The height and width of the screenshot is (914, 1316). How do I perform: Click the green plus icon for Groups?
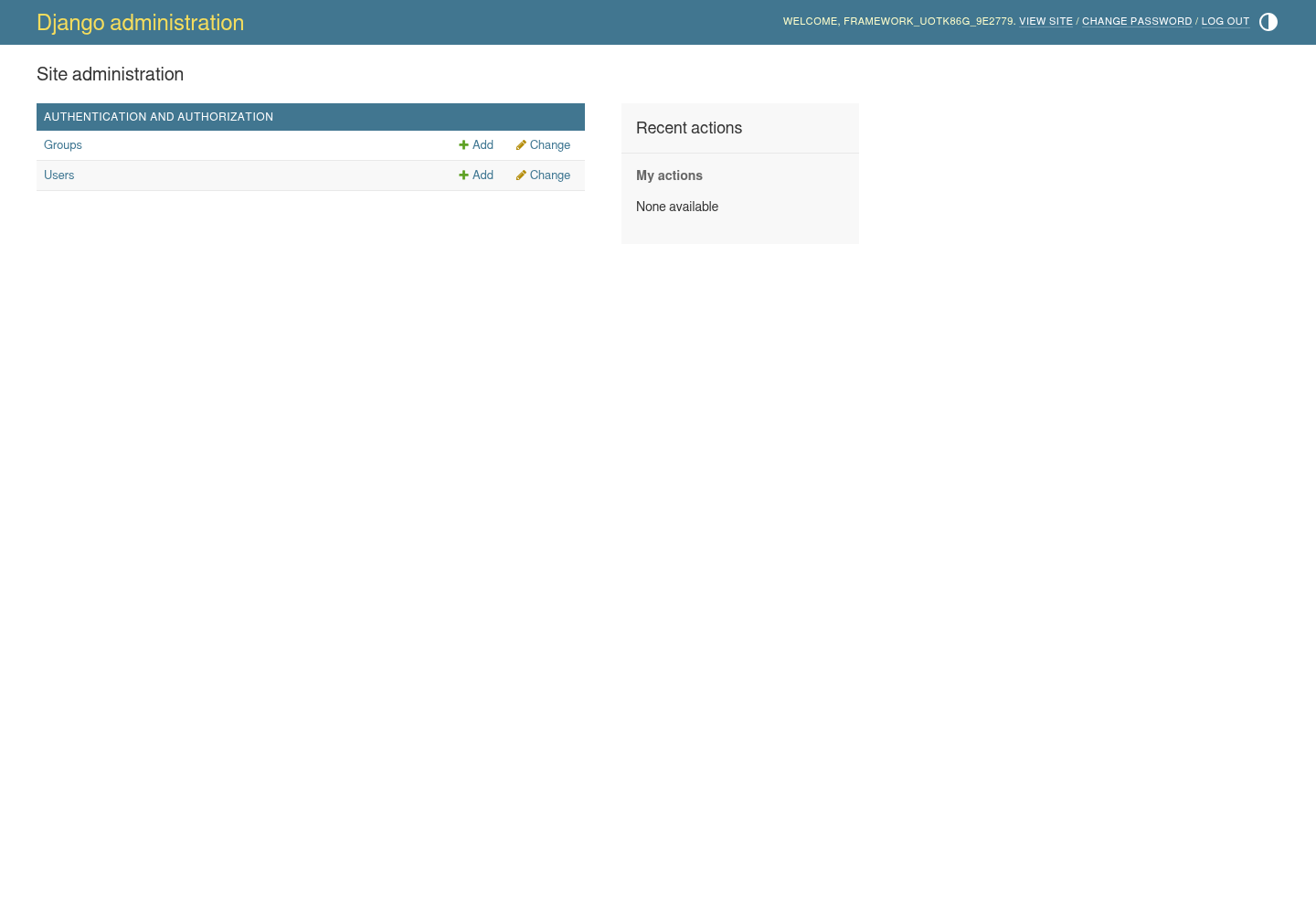[x=463, y=145]
